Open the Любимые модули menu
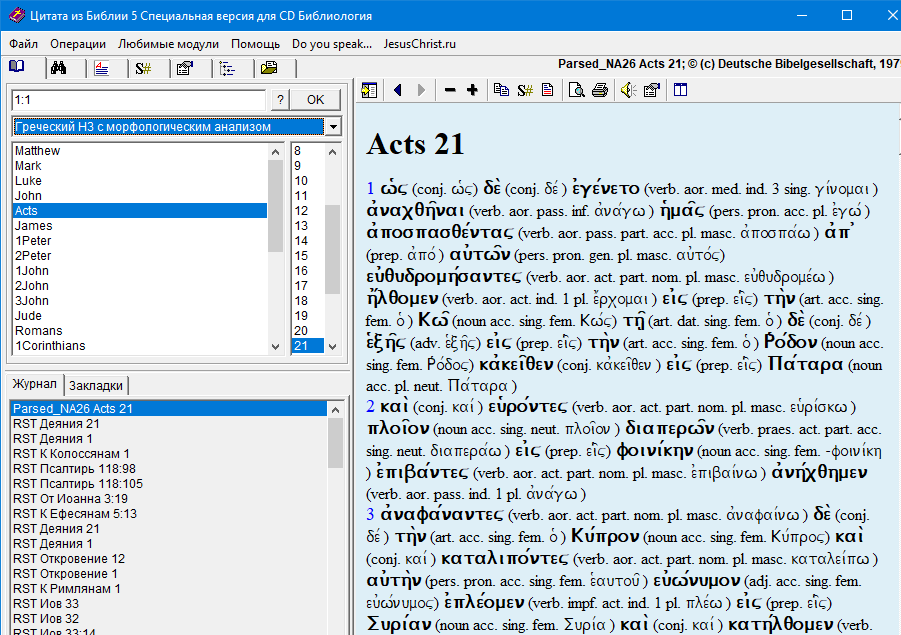The width and height of the screenshot is (901, 635). pos(168,44)
